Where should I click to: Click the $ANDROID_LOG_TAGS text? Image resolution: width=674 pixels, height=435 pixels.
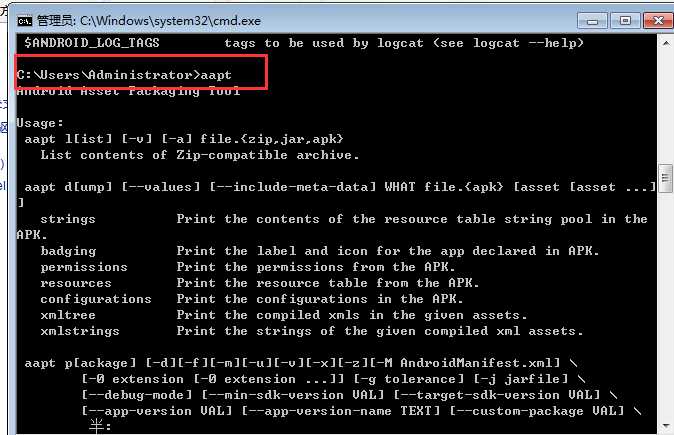(x=92, y=43)
